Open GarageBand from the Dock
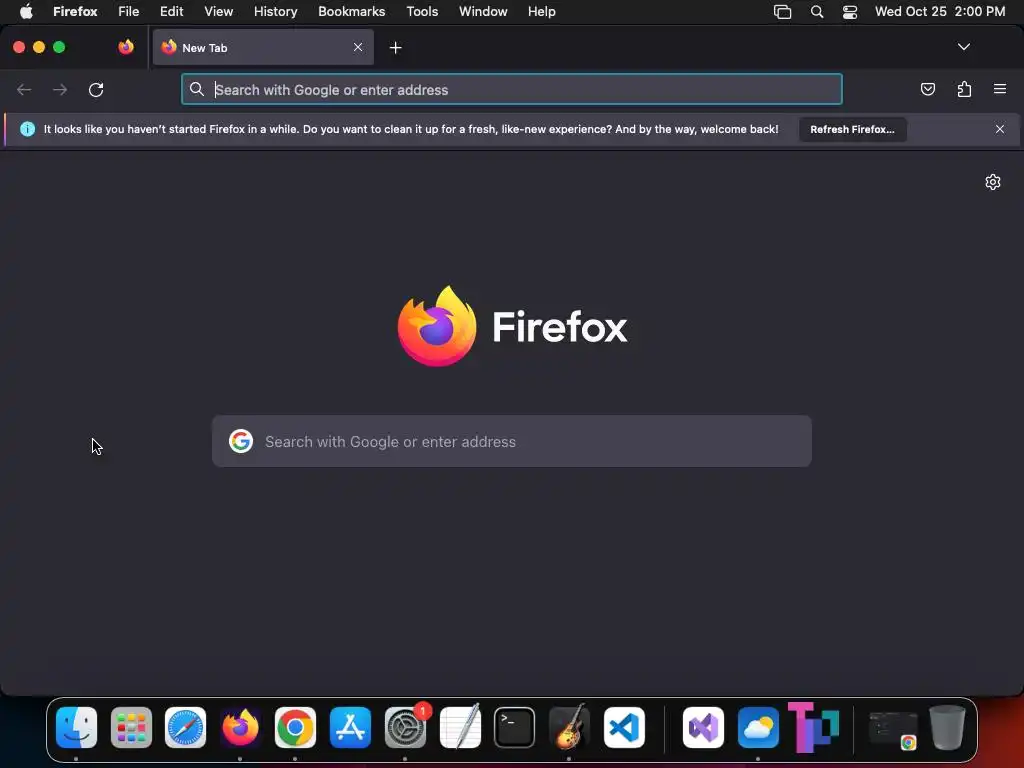1024x768 pixels. 569,728
